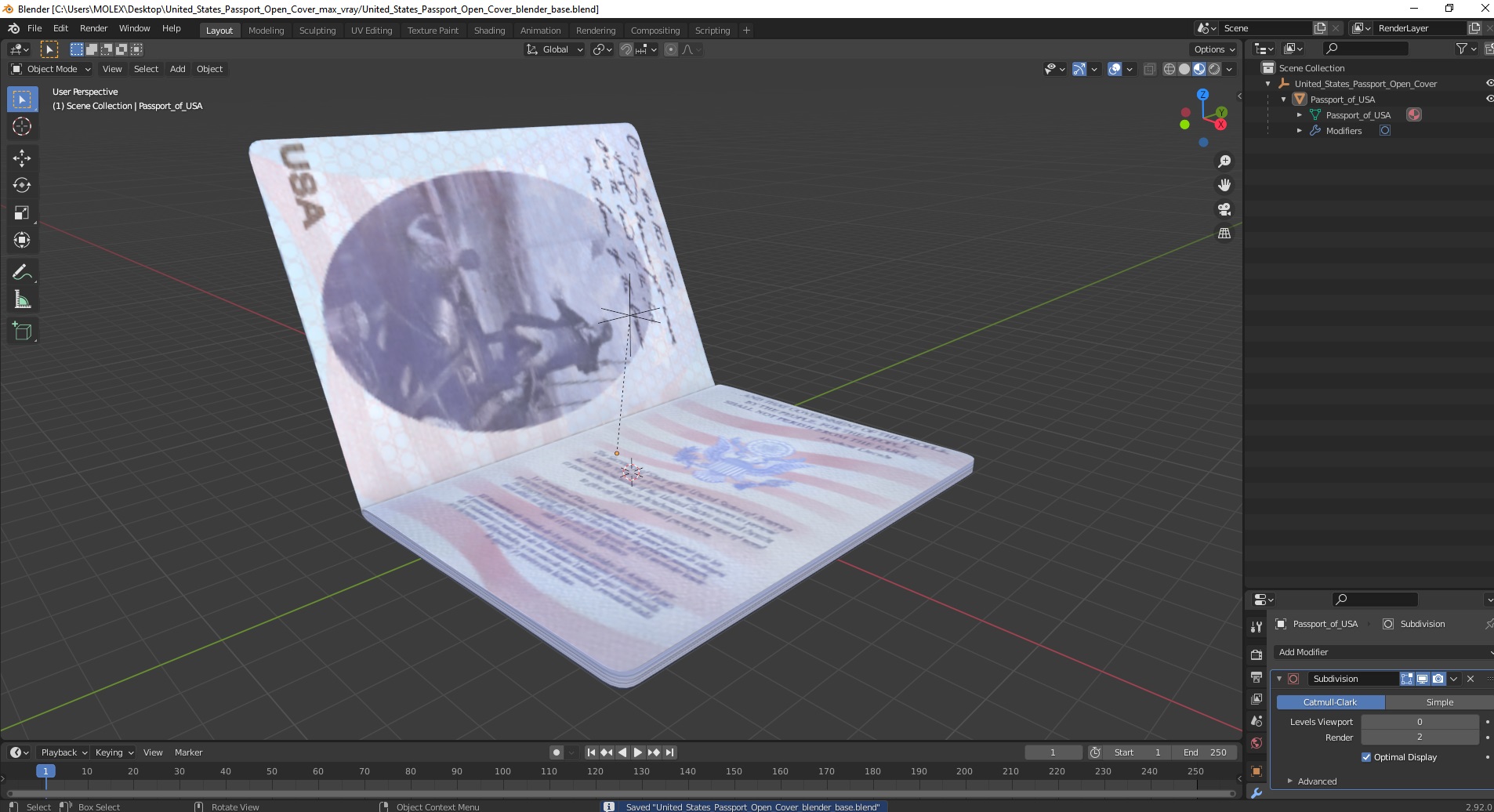The image size is (1494, 812).
Task: Toggle Subdivision modifier render display
Action: [x=1438, y=679]
